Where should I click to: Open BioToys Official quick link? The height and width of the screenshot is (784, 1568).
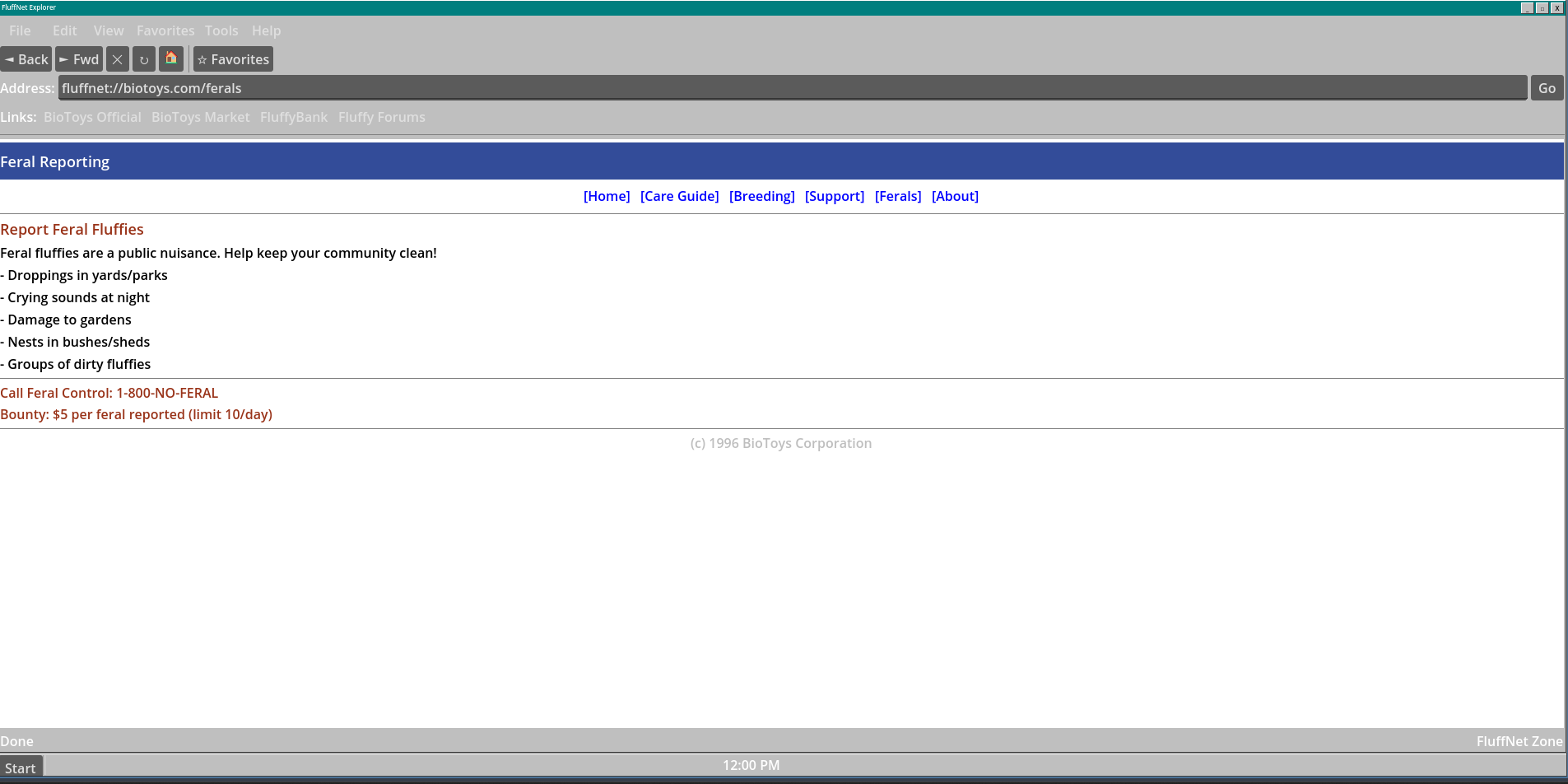point(92,117)
